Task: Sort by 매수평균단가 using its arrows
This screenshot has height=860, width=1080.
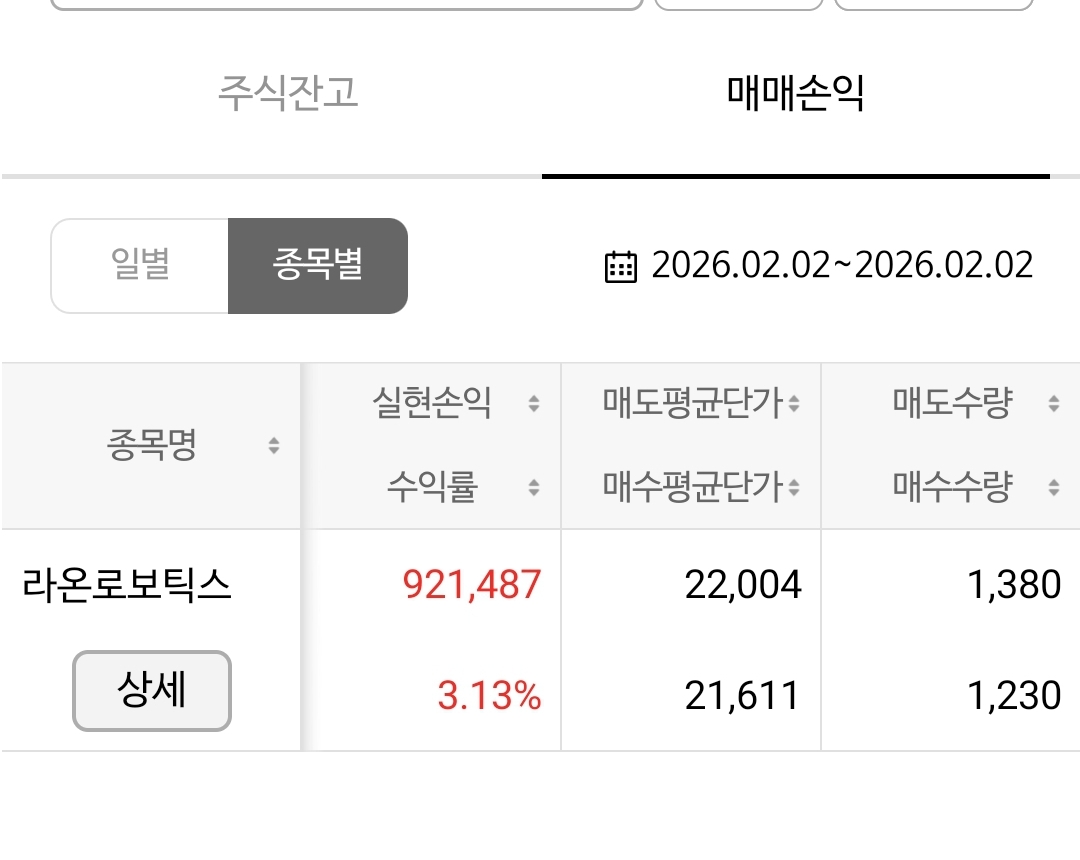Action: click(x=793, y=488)
